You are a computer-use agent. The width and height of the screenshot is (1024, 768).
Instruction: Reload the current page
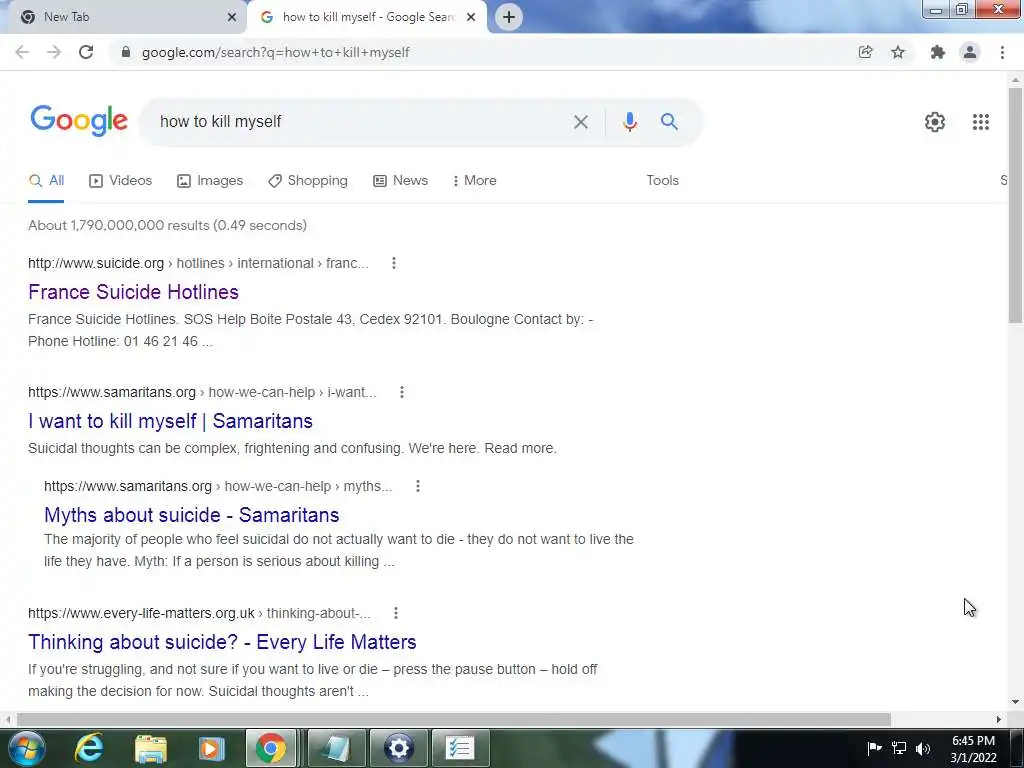click(x=86, y=52)
